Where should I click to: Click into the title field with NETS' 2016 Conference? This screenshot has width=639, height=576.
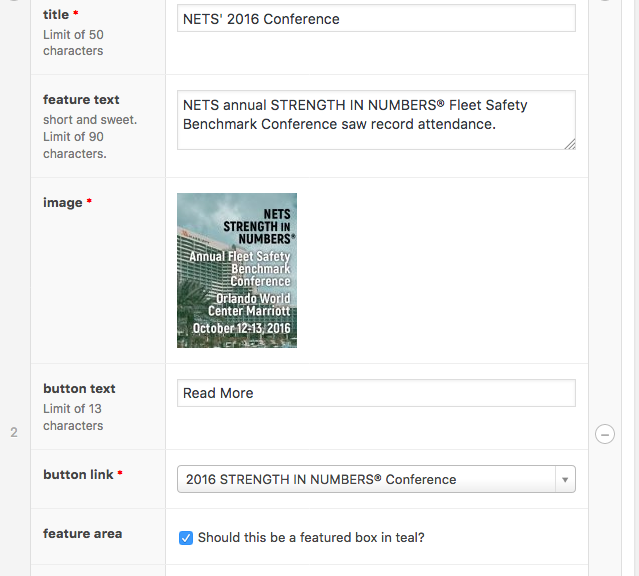click(x=375, y=19)
